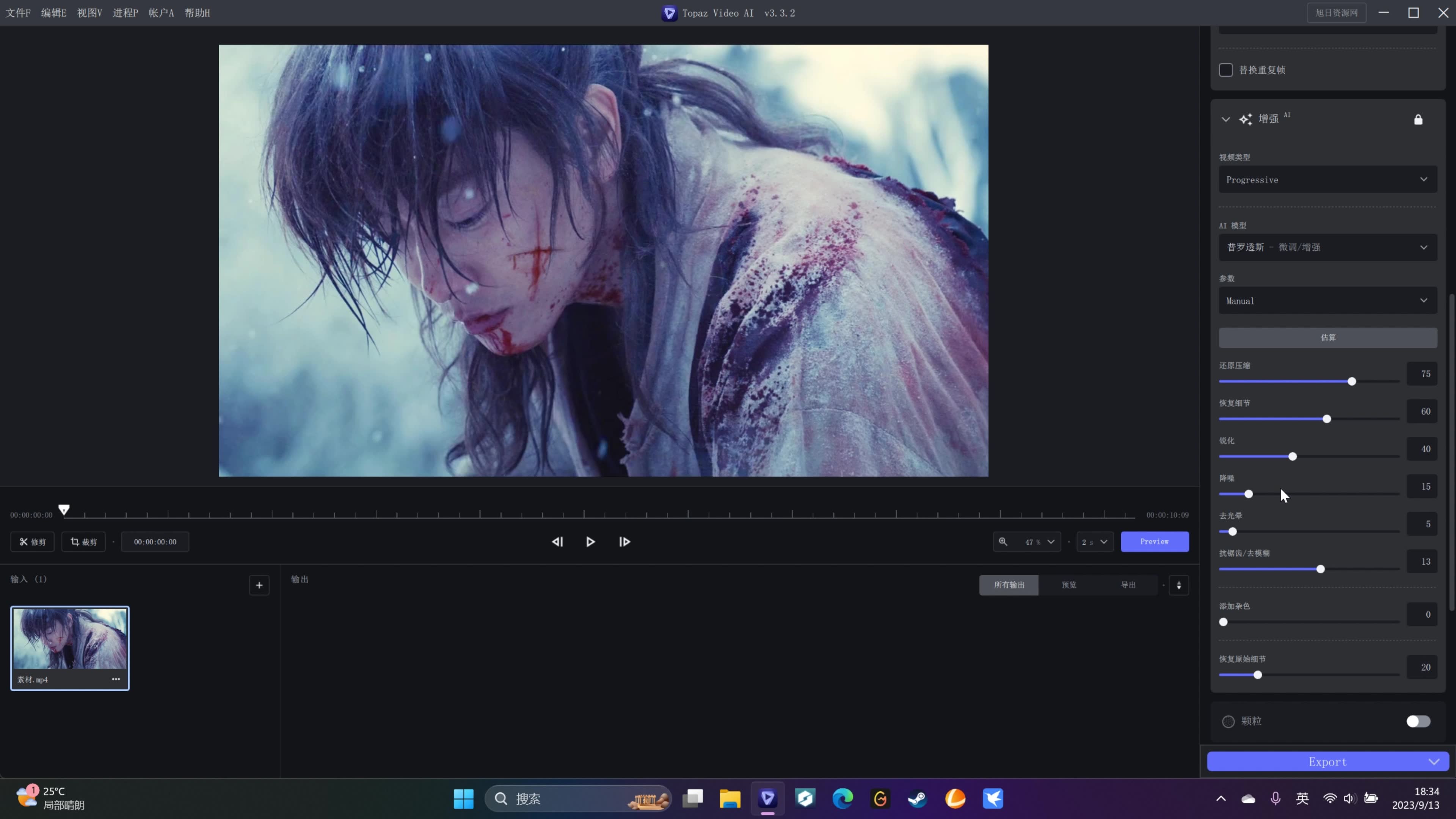Click the 锐化 slider handle

click(1293, 457)
